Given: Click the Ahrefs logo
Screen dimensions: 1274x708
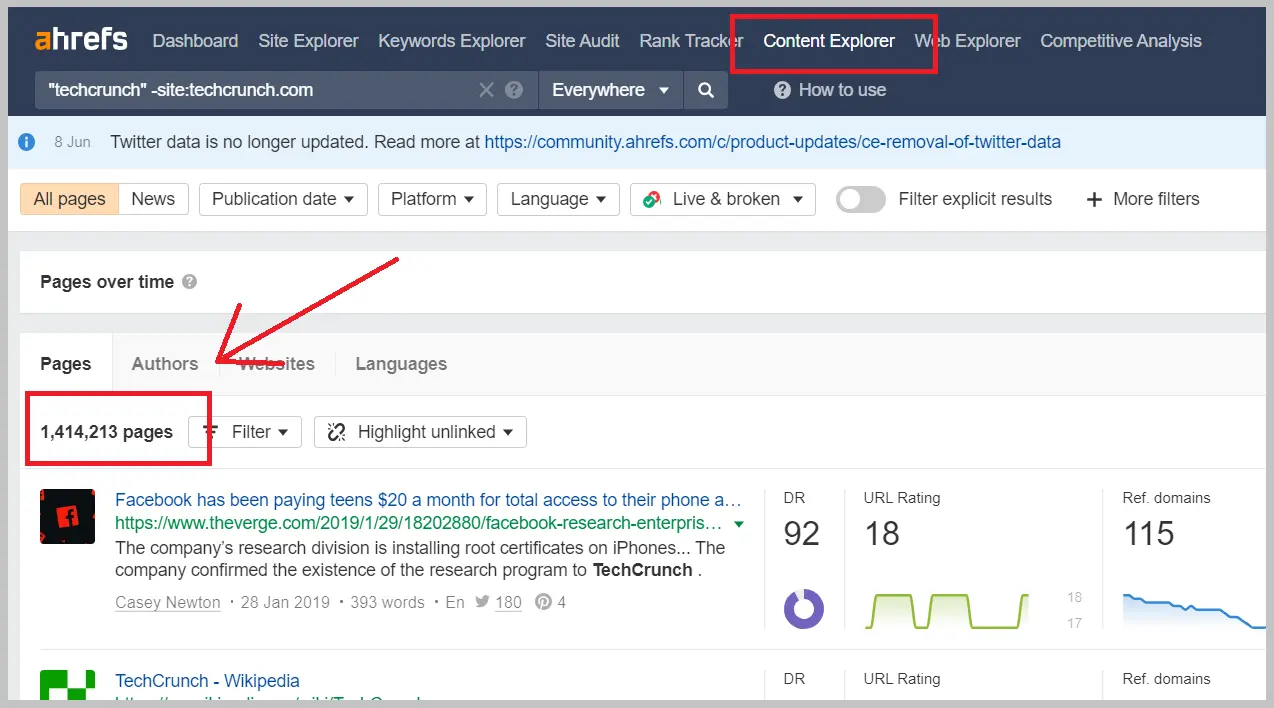Looking at the screenshot, I should [81, 40].
